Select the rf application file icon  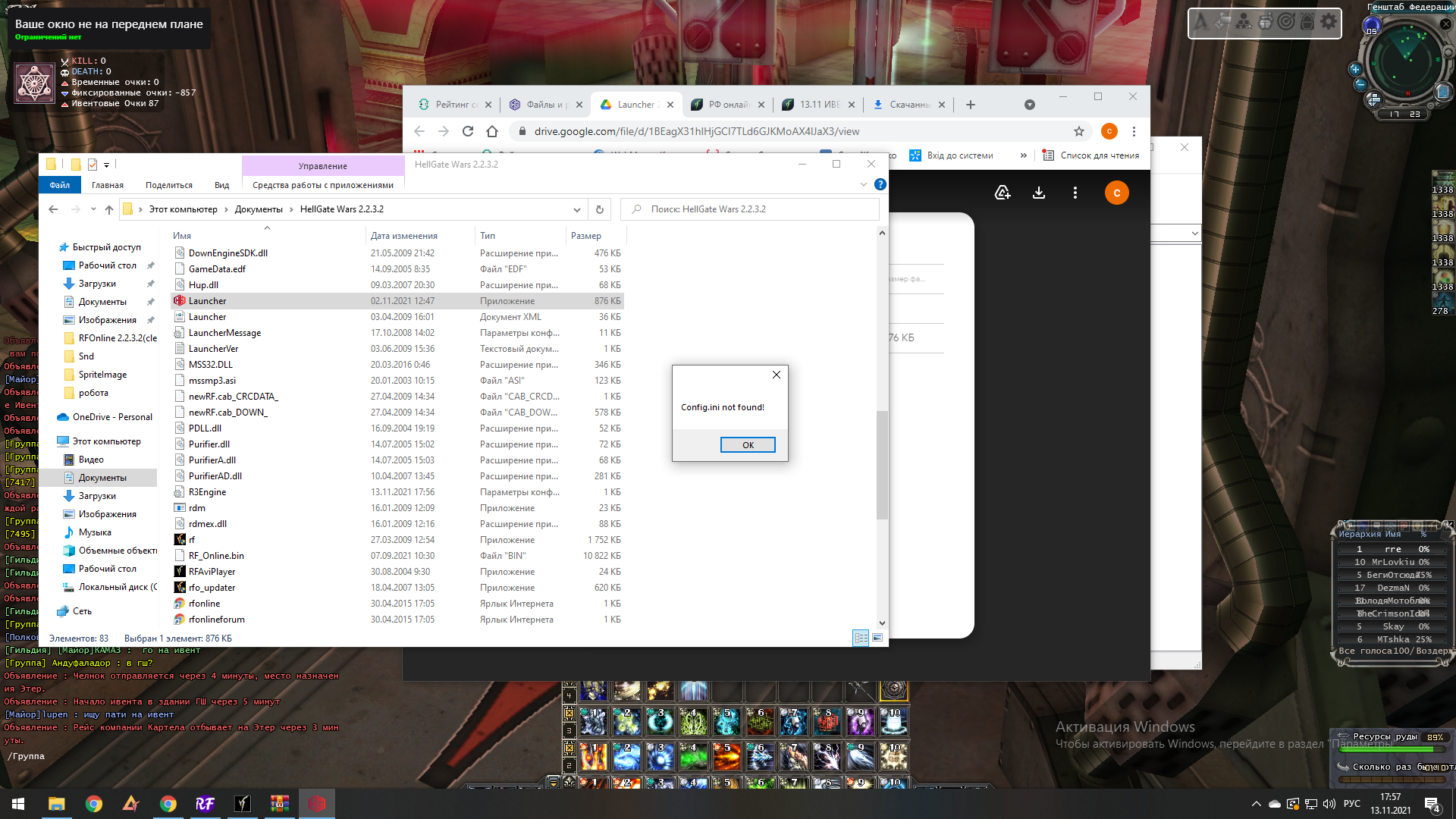(180, 540)
